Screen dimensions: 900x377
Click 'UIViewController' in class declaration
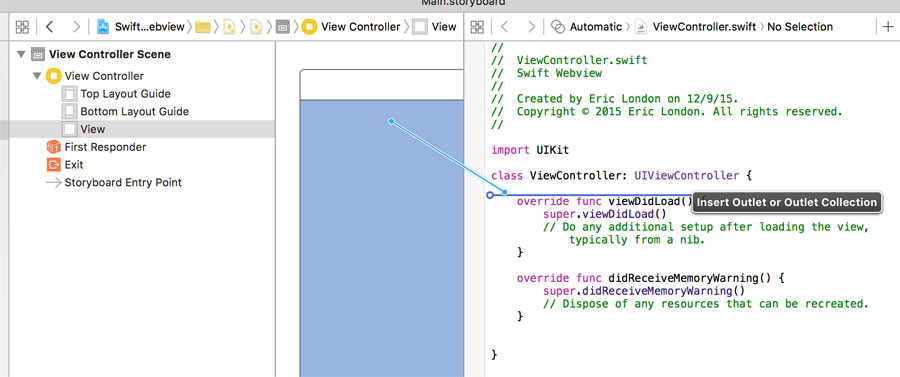(x=686, y=176)
